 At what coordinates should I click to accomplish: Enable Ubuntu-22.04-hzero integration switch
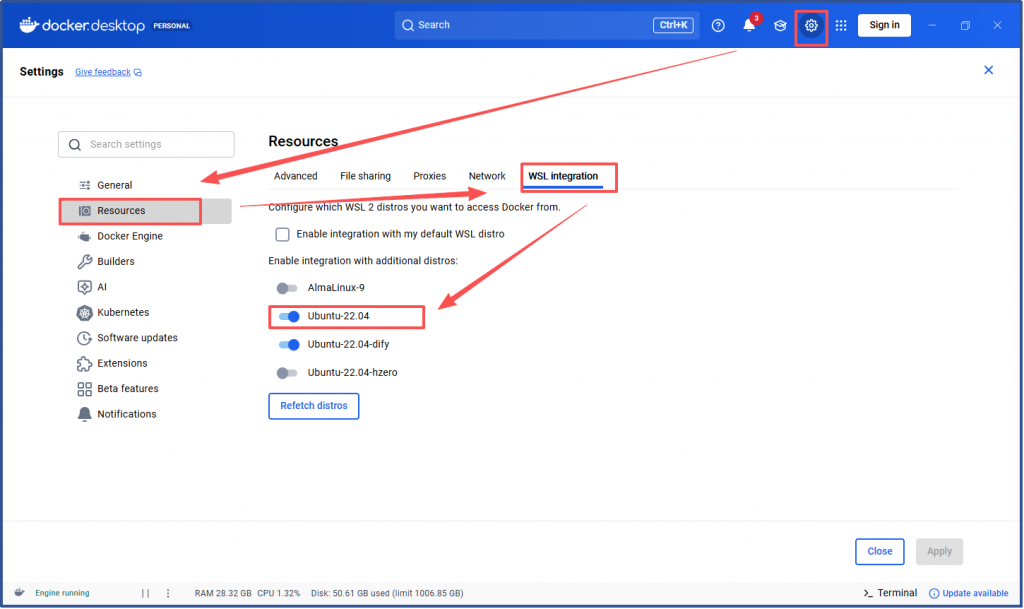[288, 373]
